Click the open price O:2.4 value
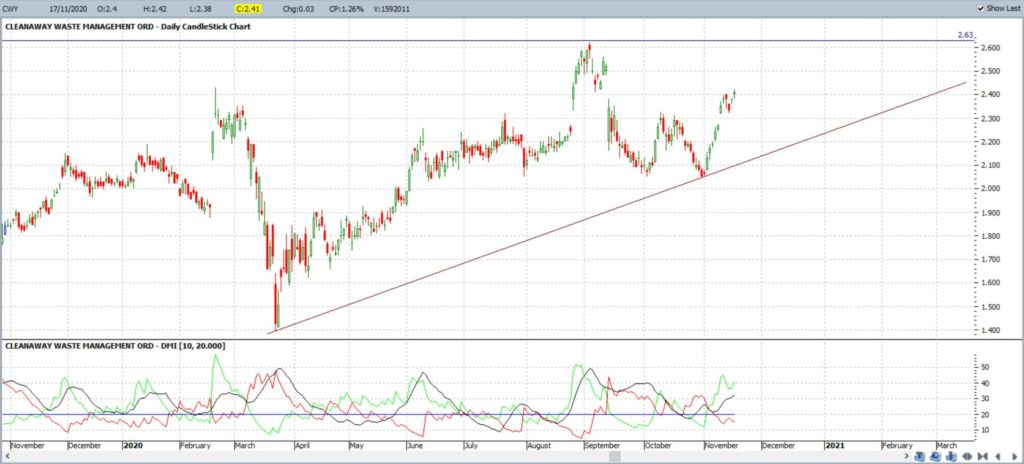This screenshot has width=1024, height=464. 108,8
